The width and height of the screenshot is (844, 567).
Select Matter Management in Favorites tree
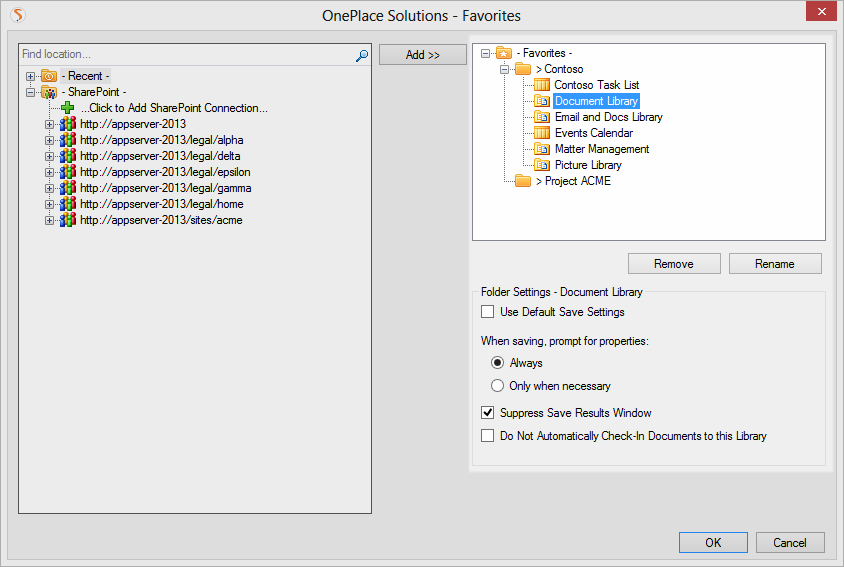pyautogui.click(x=601, y=149)
